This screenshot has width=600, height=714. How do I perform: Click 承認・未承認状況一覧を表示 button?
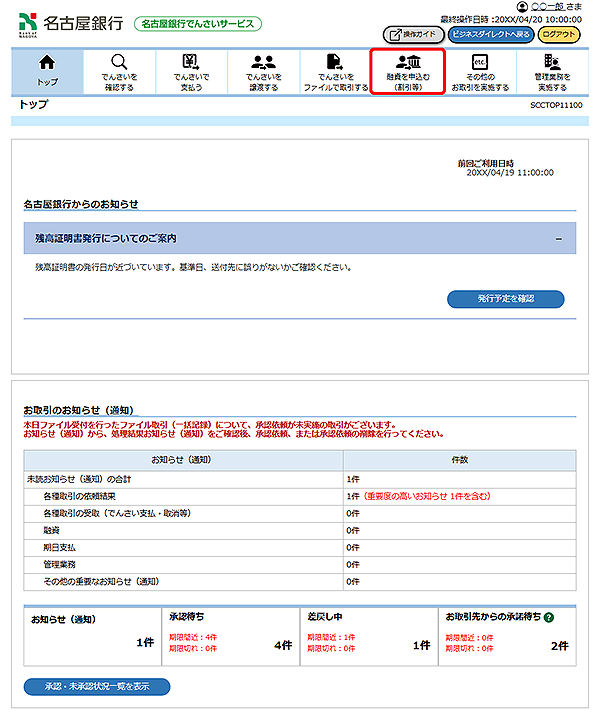pos(97,687)
